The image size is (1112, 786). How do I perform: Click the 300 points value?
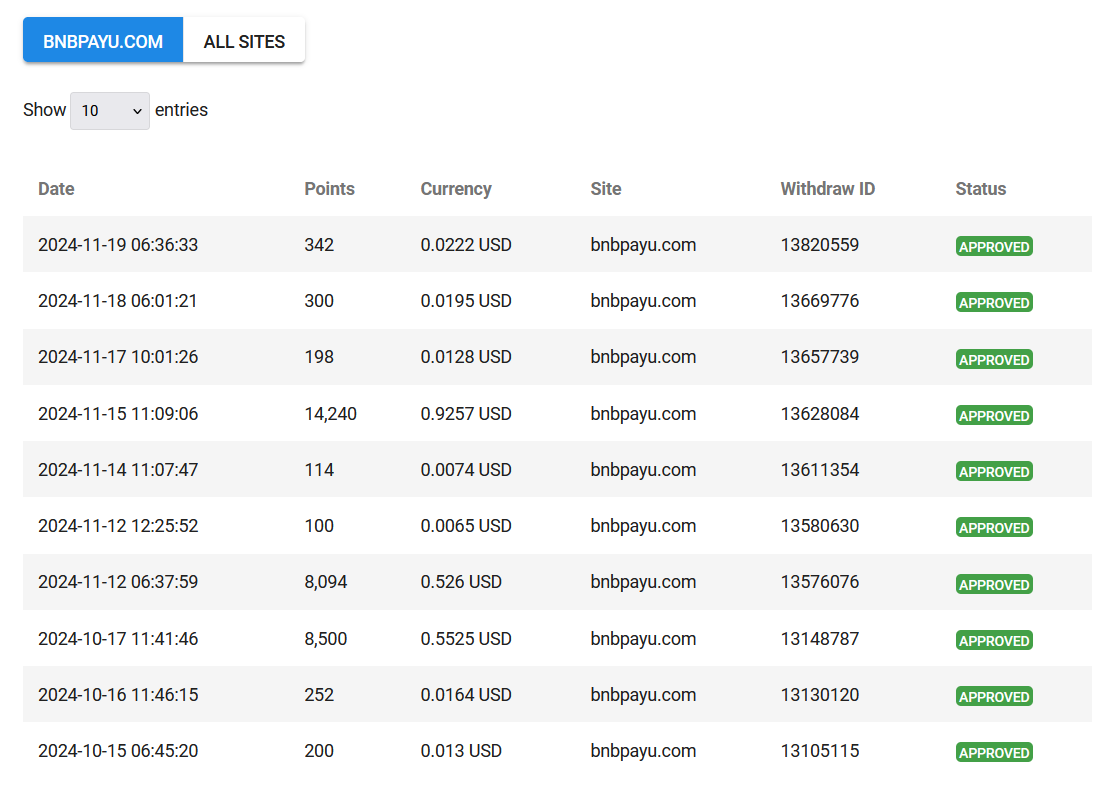(319, 301)
